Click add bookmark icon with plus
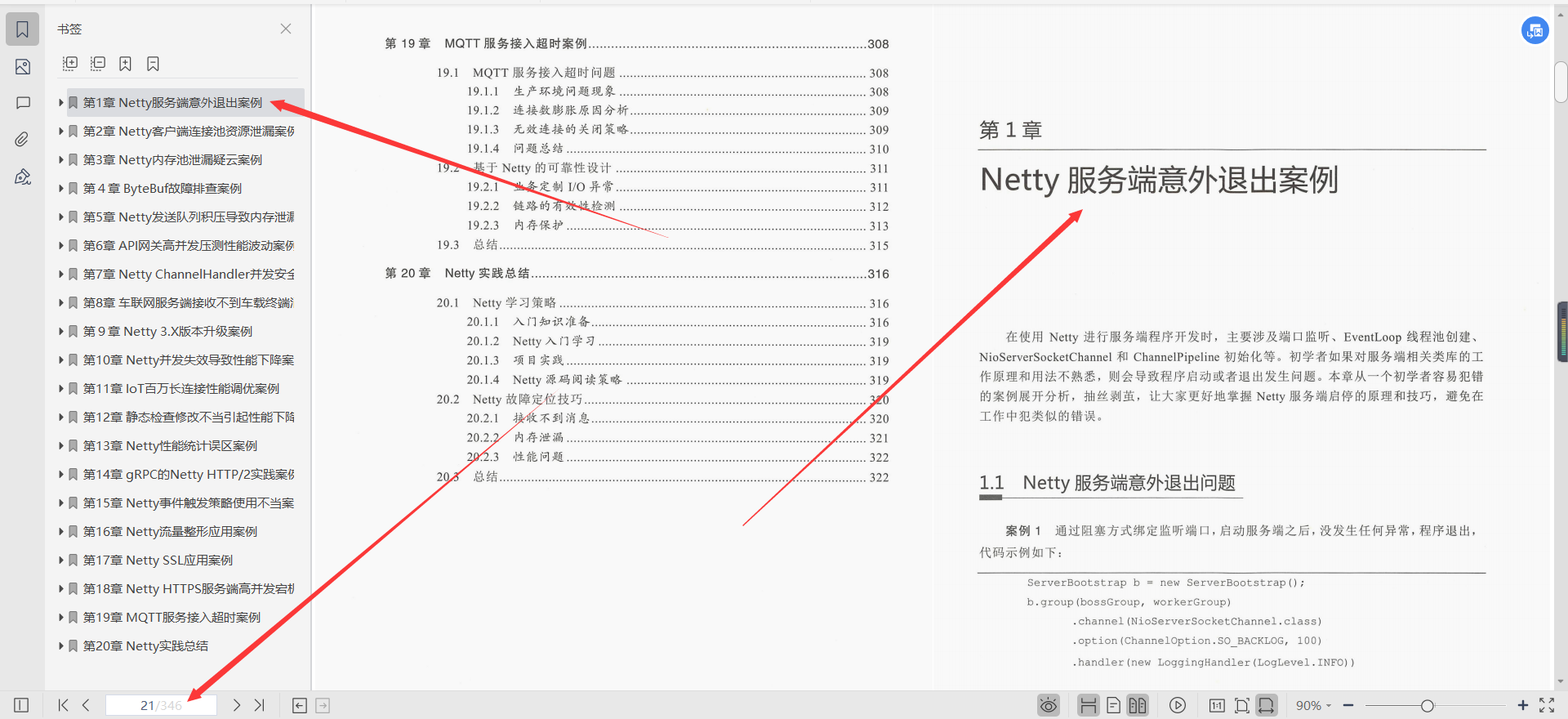 pos(125,64)
